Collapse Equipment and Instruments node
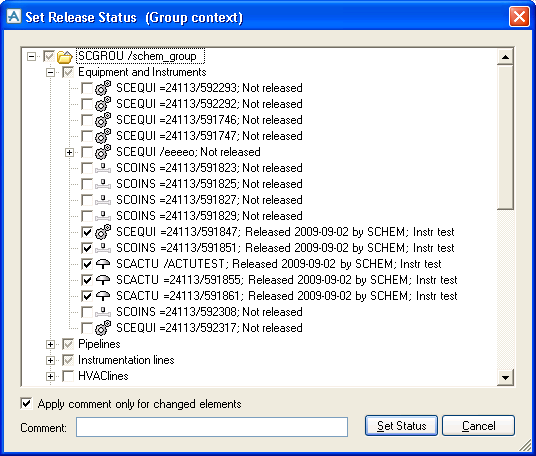The width and height of the screenshot is (536, 456). pyautogui.click(x=50, y=72)
